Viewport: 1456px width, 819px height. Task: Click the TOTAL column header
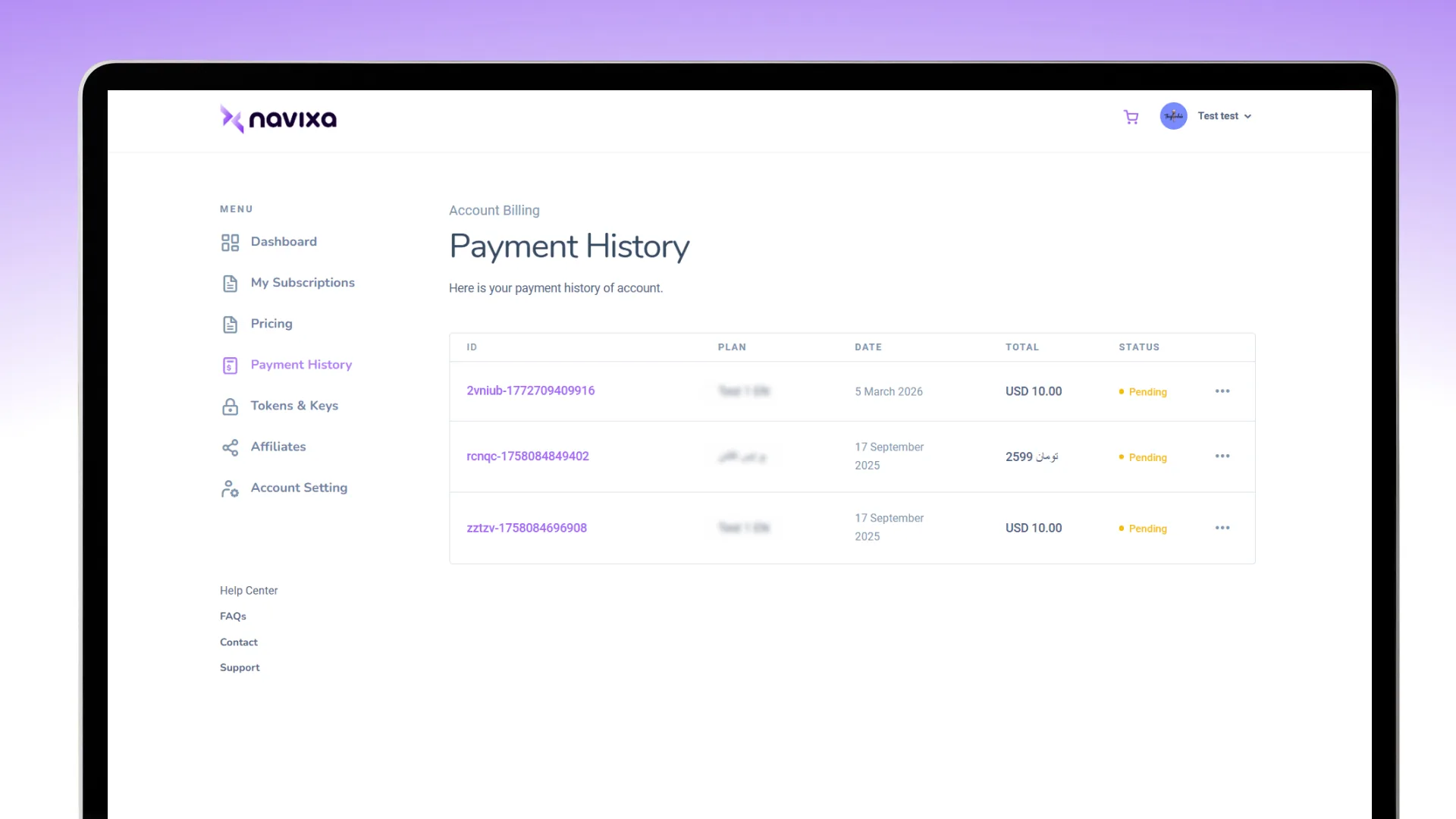pos(1022,347)
